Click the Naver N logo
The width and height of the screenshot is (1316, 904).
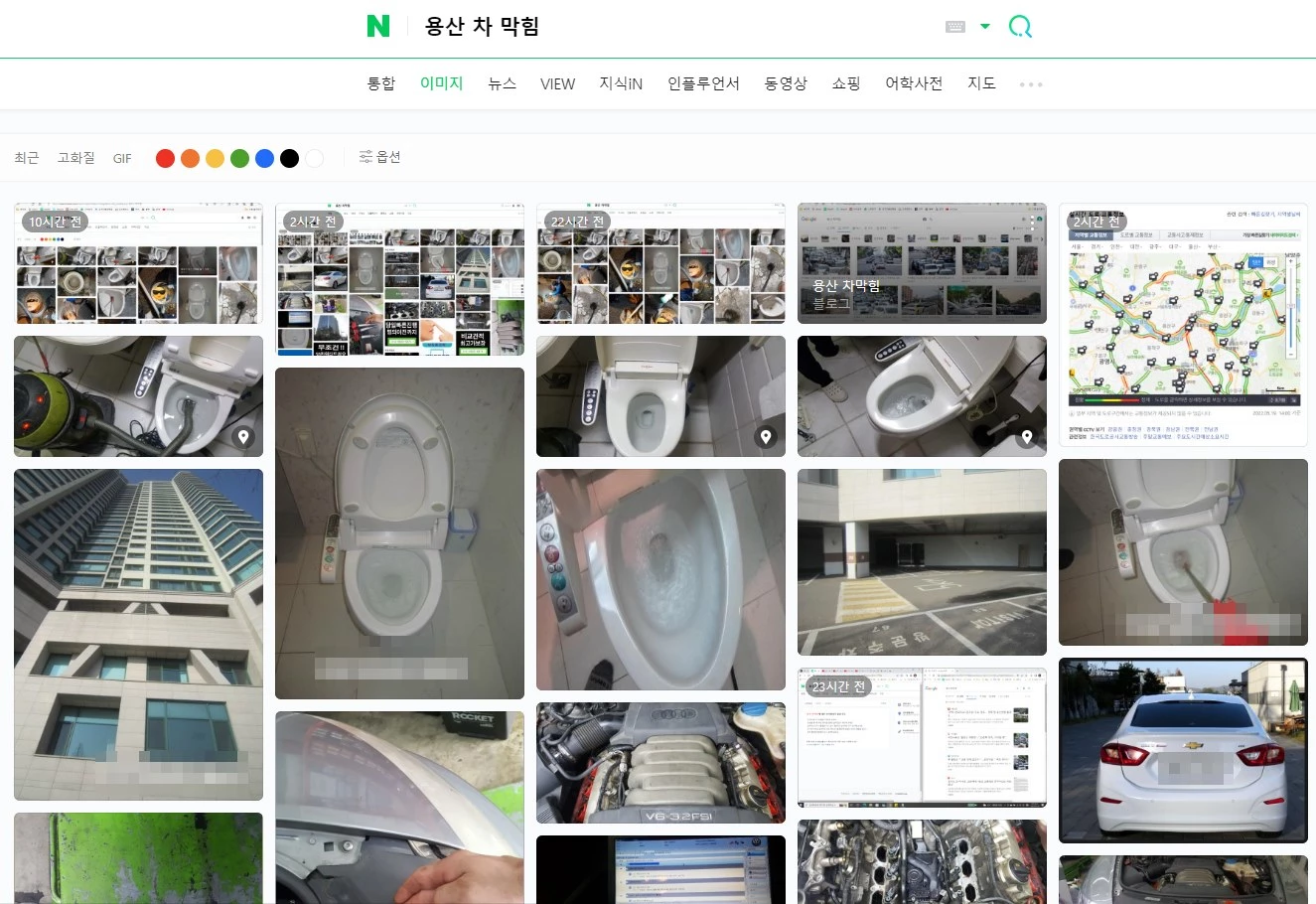tap(378, 27)
